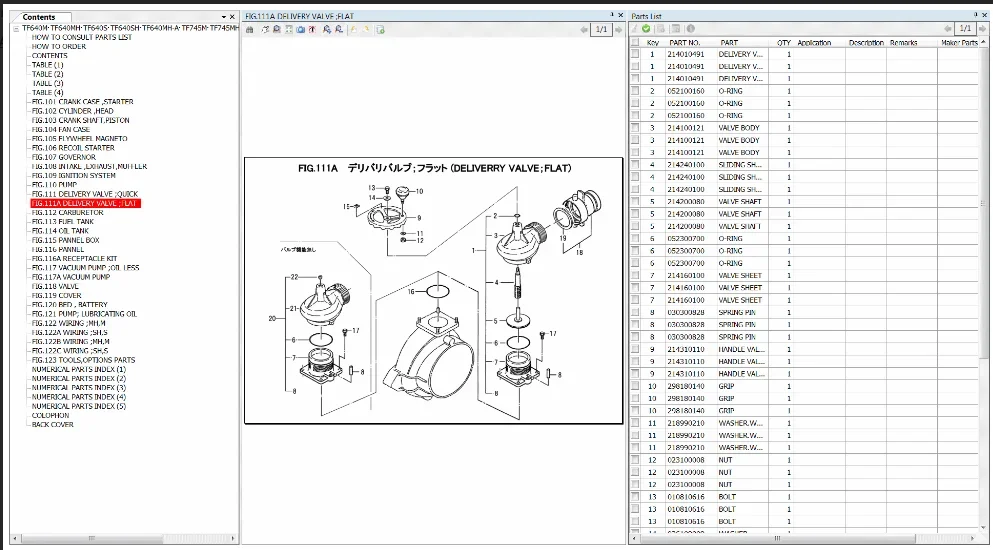Pin the Parts List panel
The height and width of the screenshot is (550, 993).
977,16
